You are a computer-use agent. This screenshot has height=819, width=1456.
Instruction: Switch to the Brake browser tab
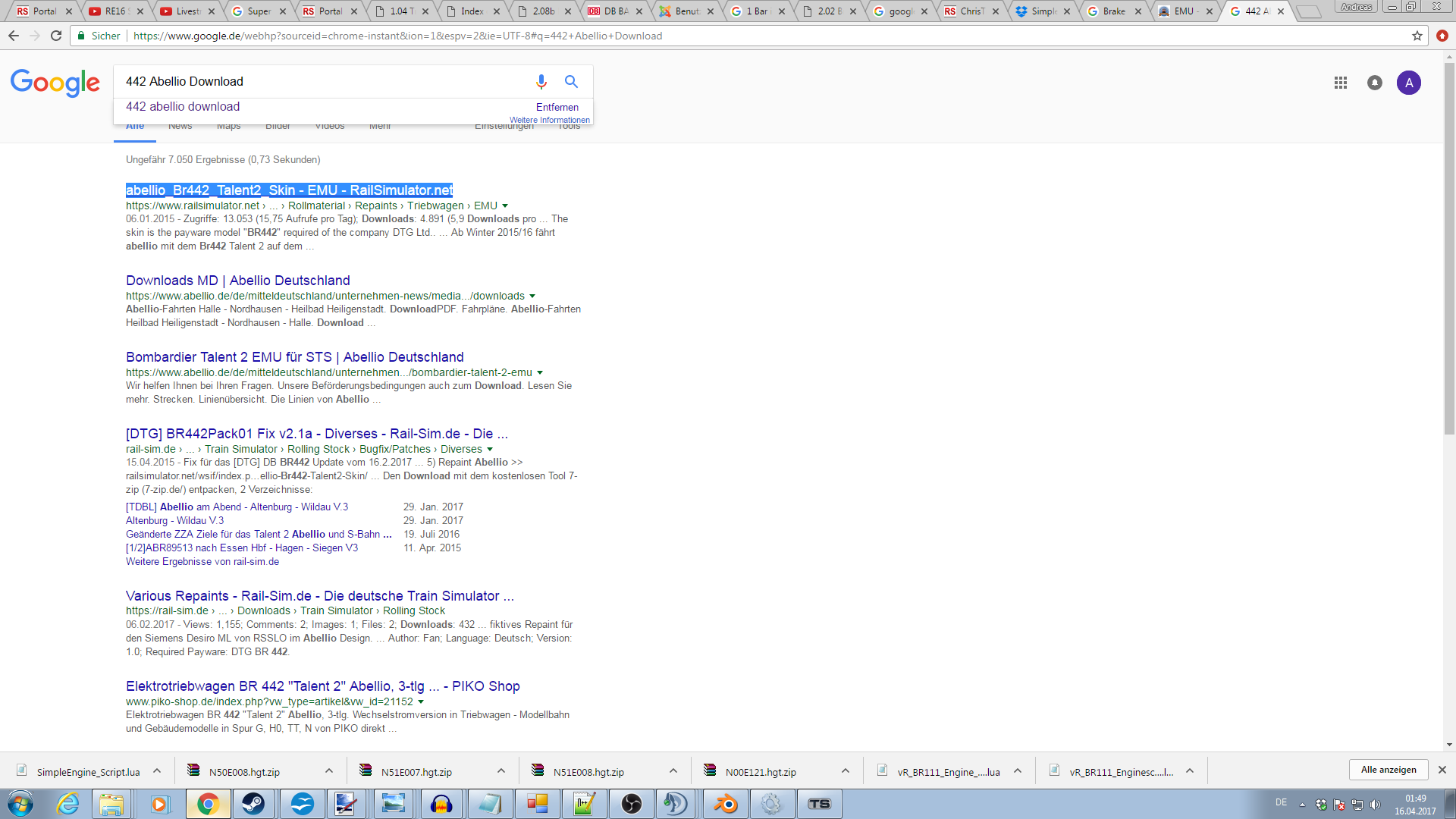click(x=1113, y=11)
